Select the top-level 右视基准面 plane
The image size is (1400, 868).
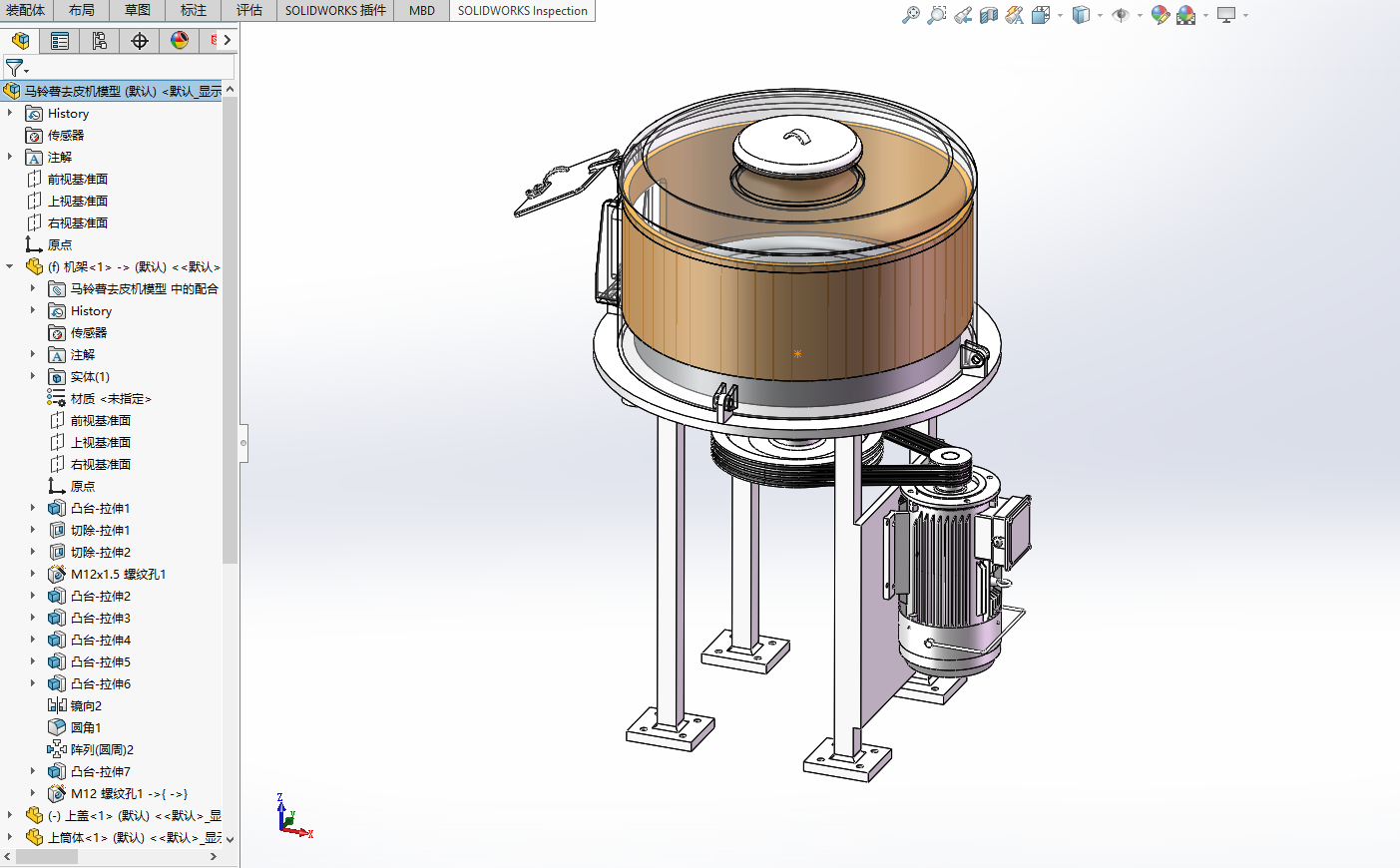tap(78, 222)
